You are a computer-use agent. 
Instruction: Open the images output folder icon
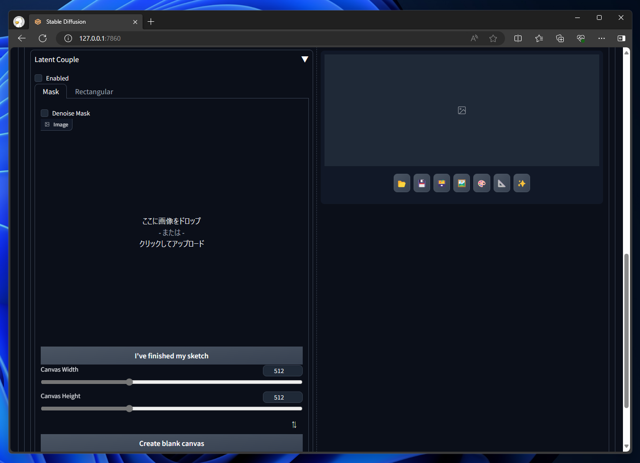[x=402, y=183]
